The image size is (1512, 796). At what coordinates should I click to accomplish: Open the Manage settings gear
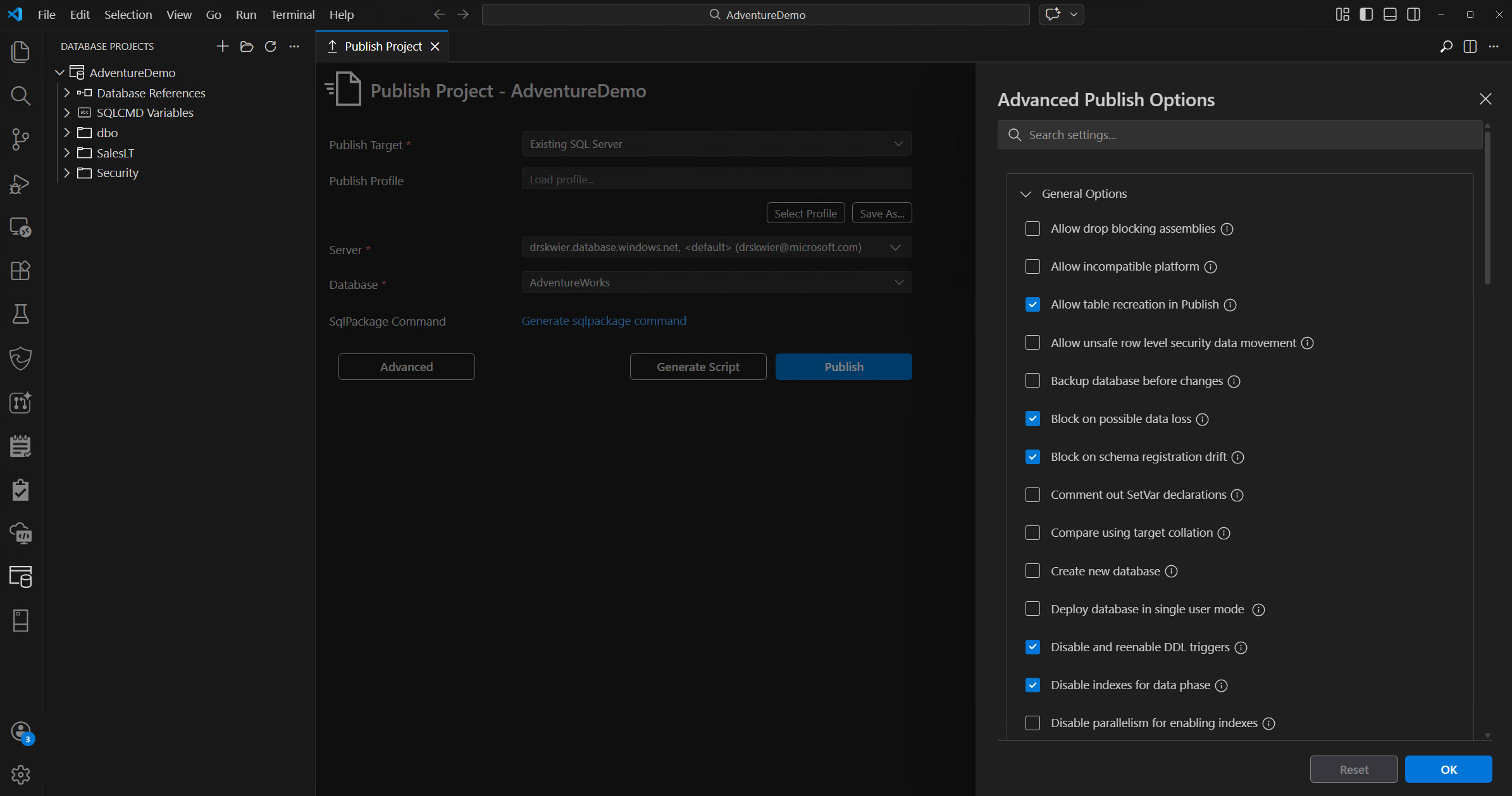[20, 775]
